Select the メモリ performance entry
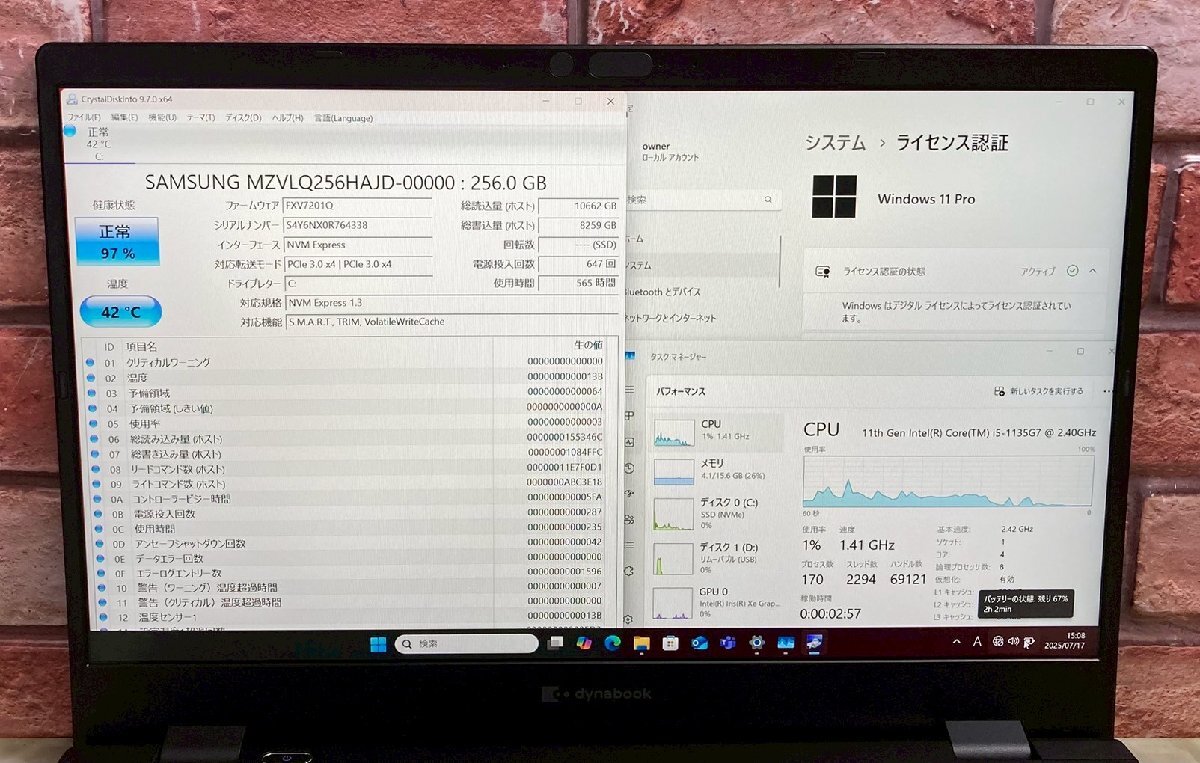This screenshot has height=763, width=1200. pyautogui.click(x=718, y=471)
